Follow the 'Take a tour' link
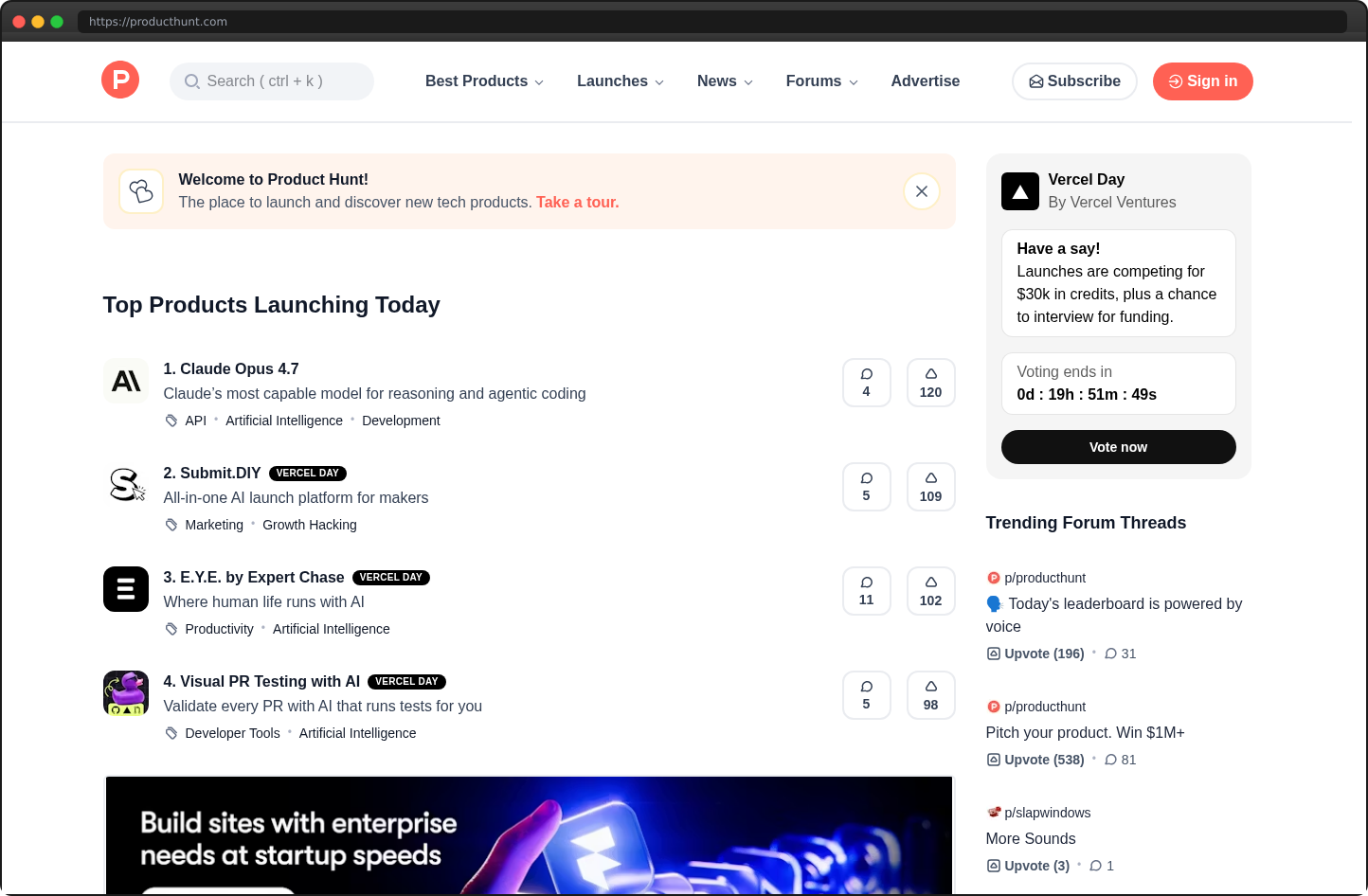Viewport: 1368px width, 896px height. click(x=577, y=202)
